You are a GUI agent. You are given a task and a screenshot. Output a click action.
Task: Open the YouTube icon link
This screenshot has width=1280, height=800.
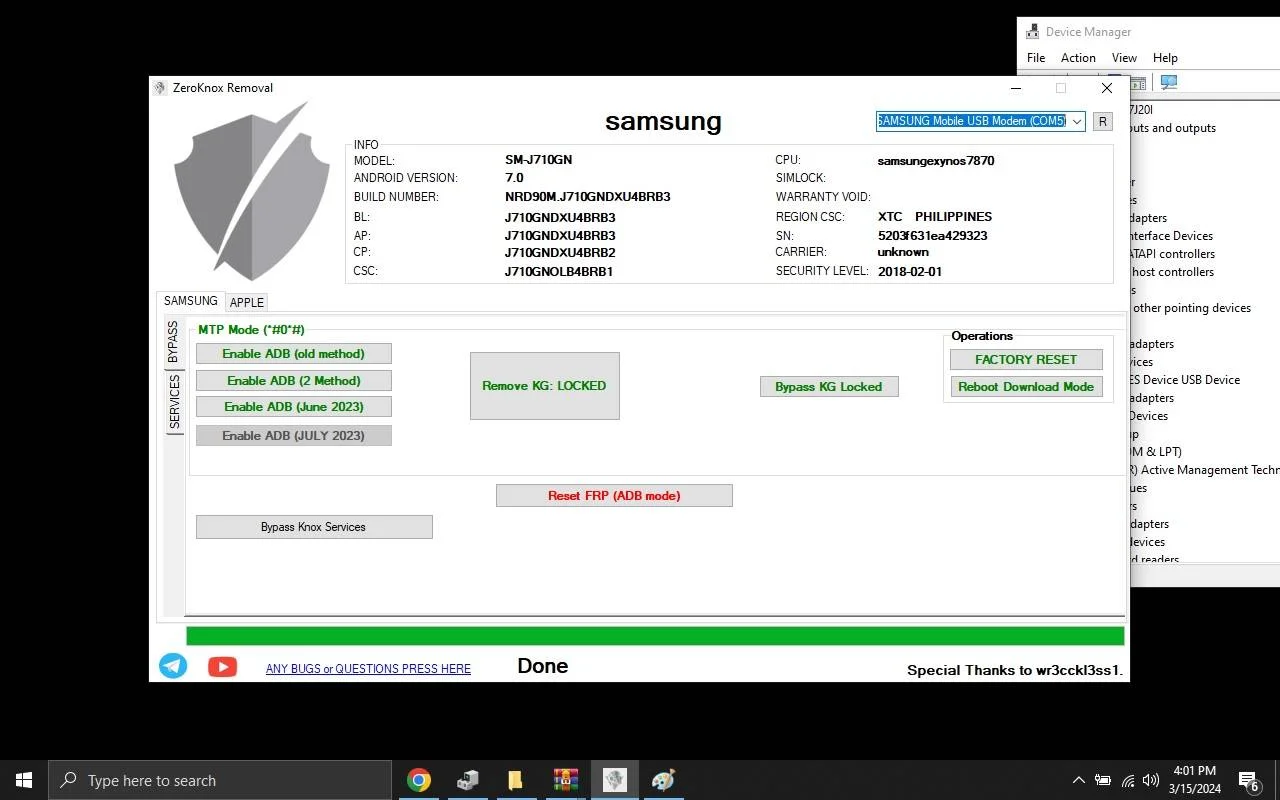(222, 667)
